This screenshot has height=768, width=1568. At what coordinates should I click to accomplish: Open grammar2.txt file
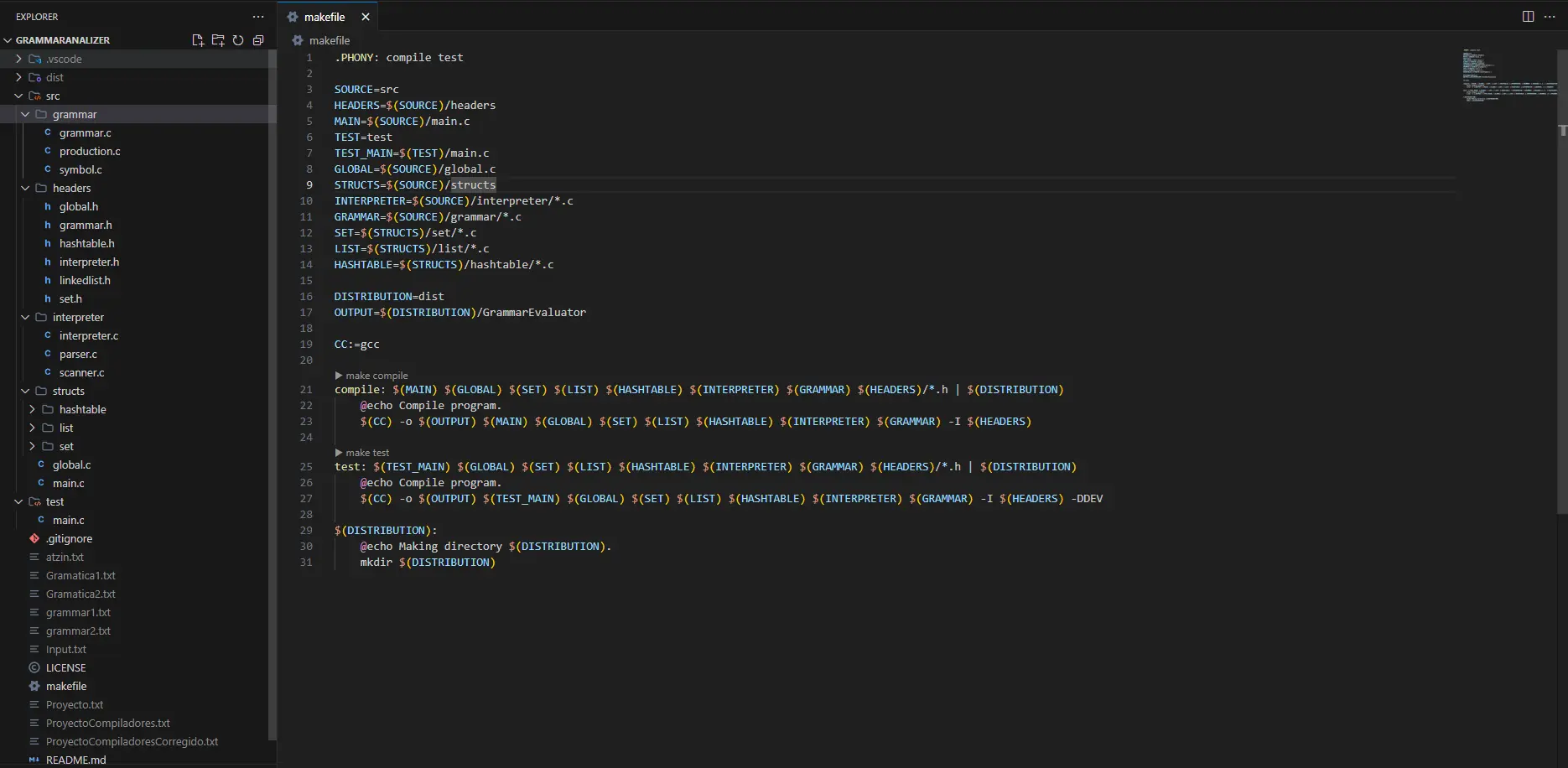138,630
